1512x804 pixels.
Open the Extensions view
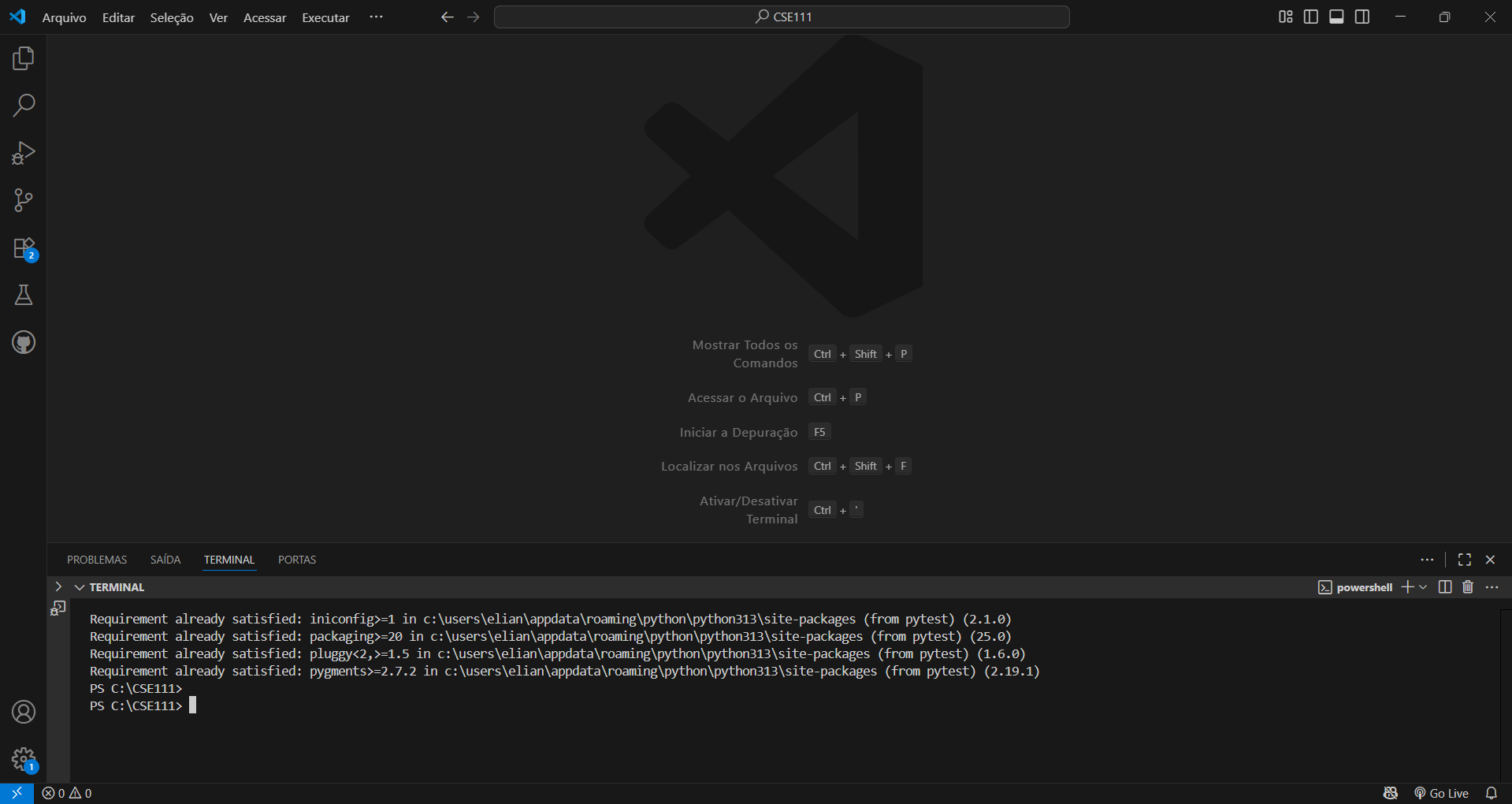(24, 248)
